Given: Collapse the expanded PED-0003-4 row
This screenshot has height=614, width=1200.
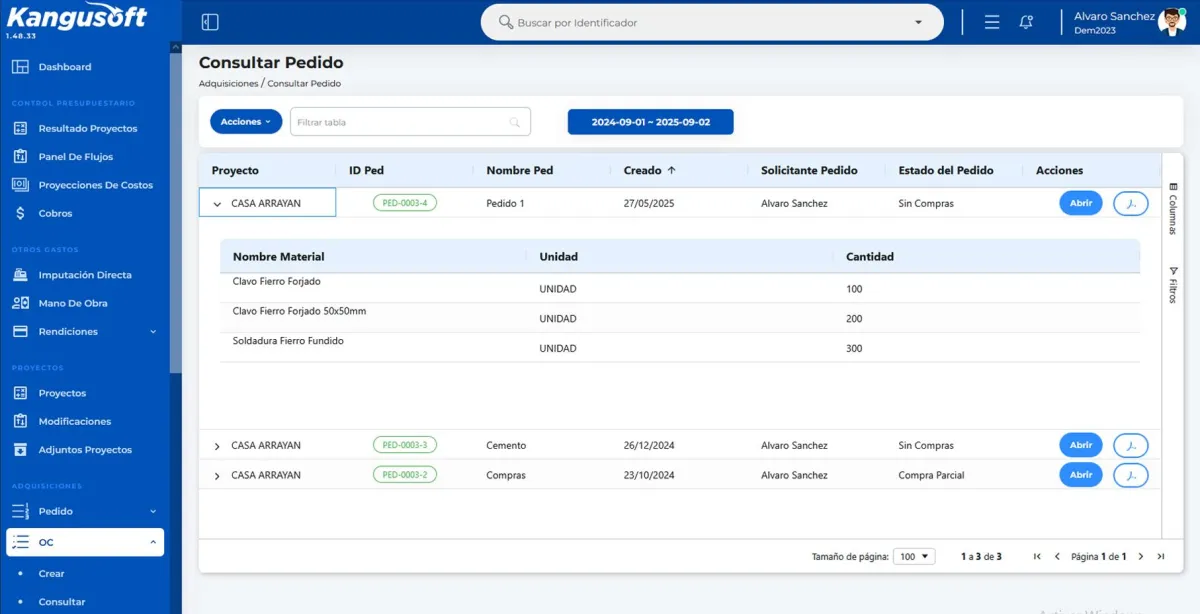Looking at the screenshot, I should 217,204.
